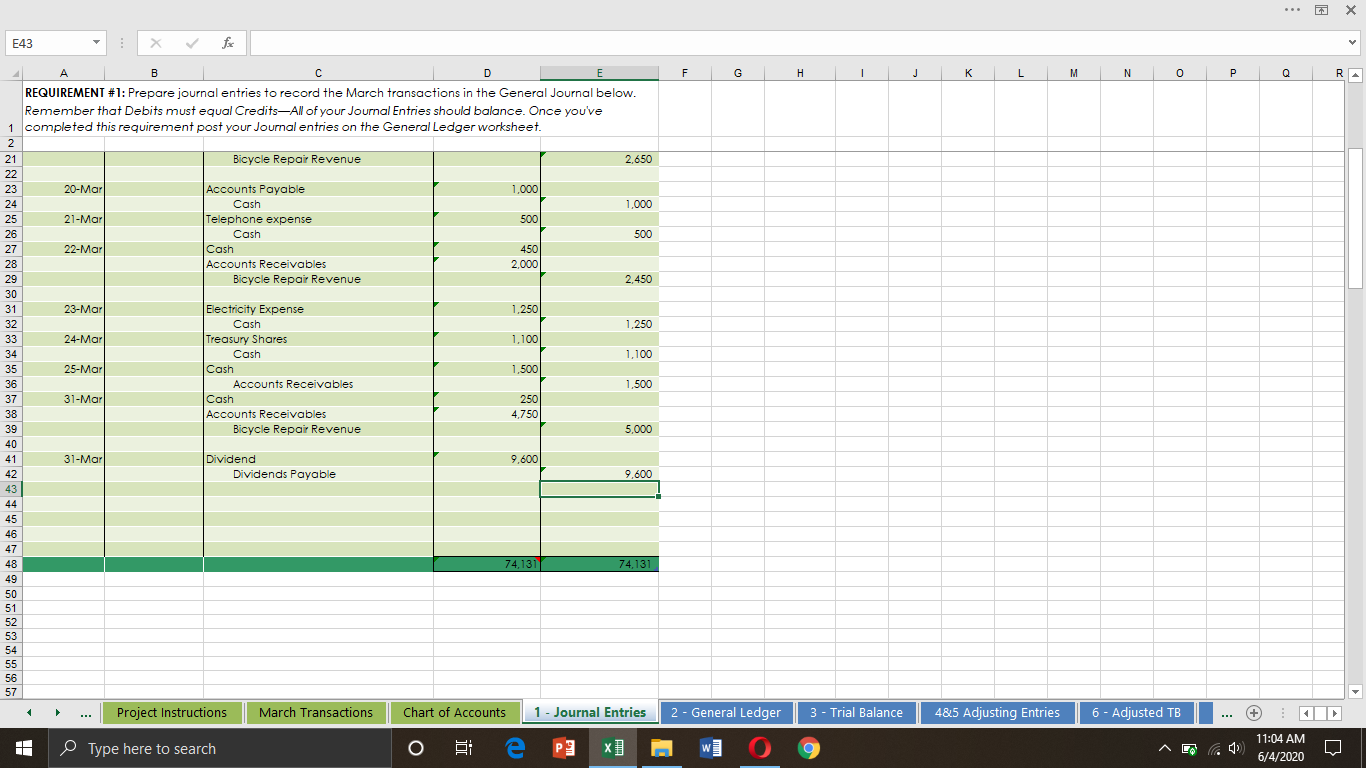The width and height of the screenshot is (1366, 768).
Task: Open the volume control in tray
Action: (x=1234, y=749)
